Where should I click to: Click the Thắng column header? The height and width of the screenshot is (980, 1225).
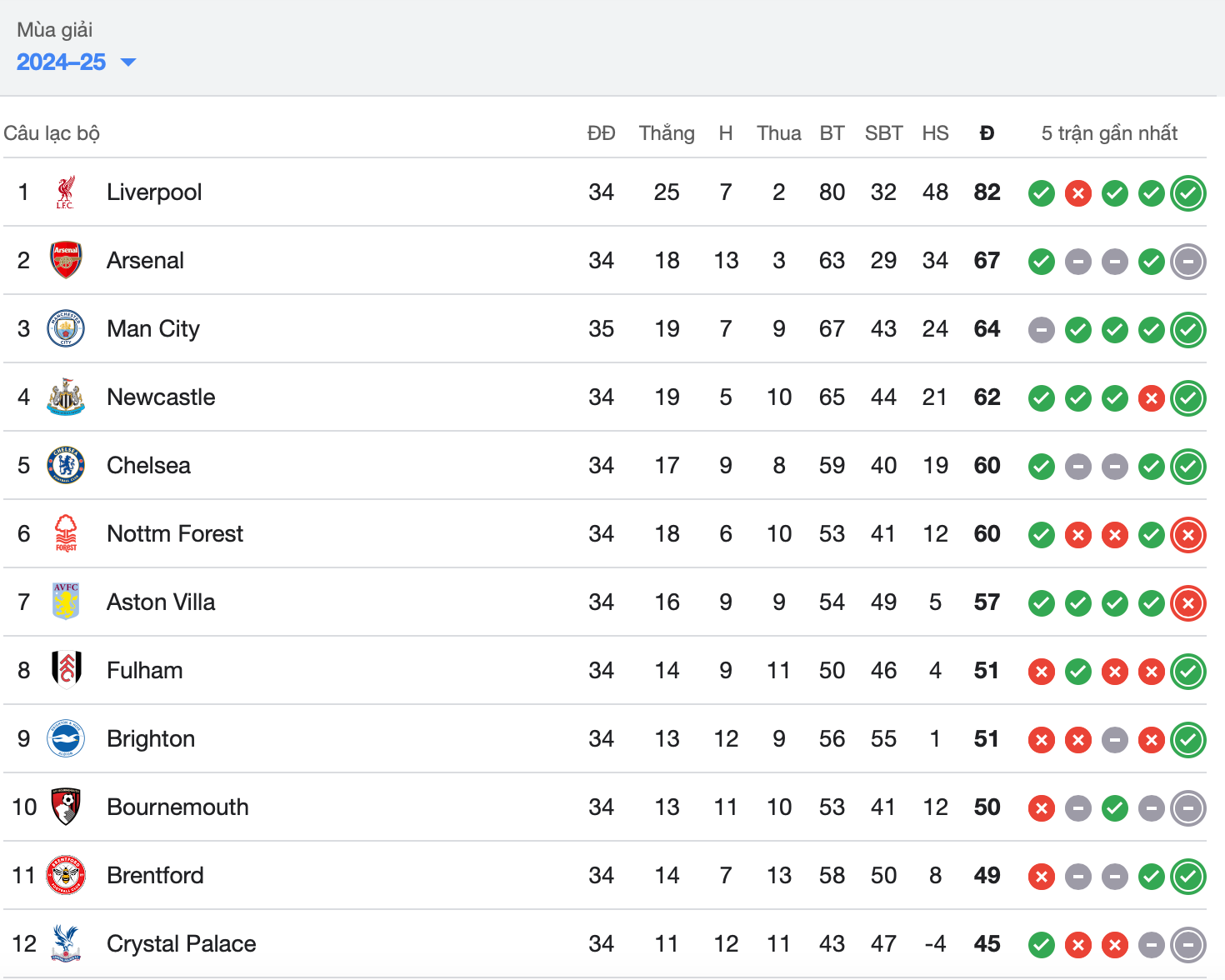[x=667, y=133]
